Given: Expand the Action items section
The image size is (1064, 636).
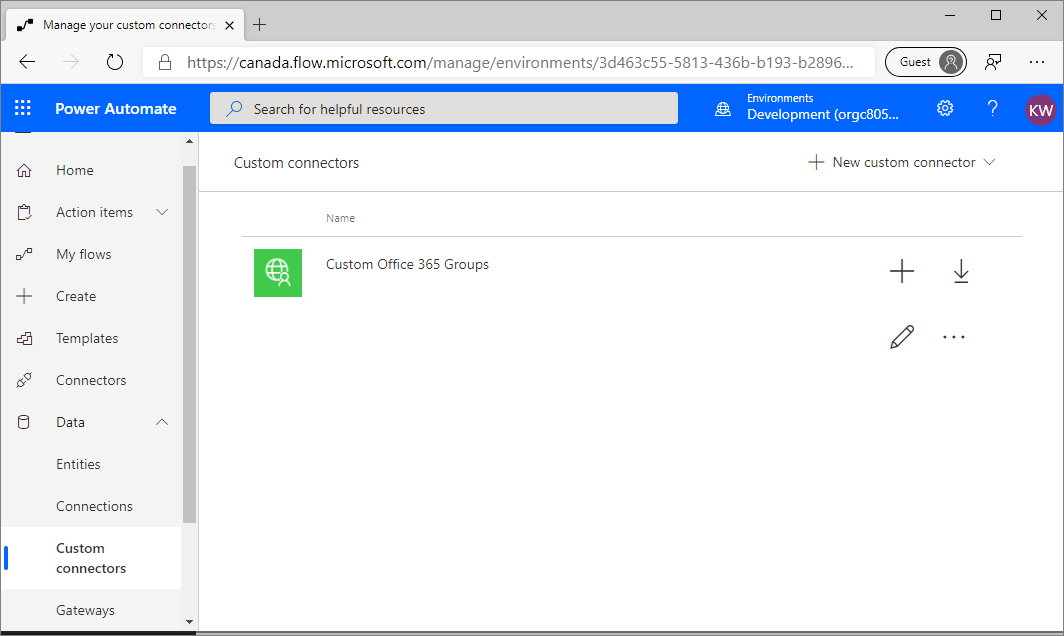Looking at the screenshot, I should pos(161,212).
